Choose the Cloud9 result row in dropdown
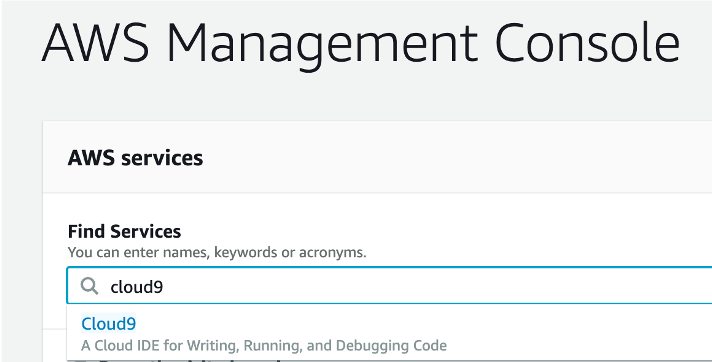 389,334
